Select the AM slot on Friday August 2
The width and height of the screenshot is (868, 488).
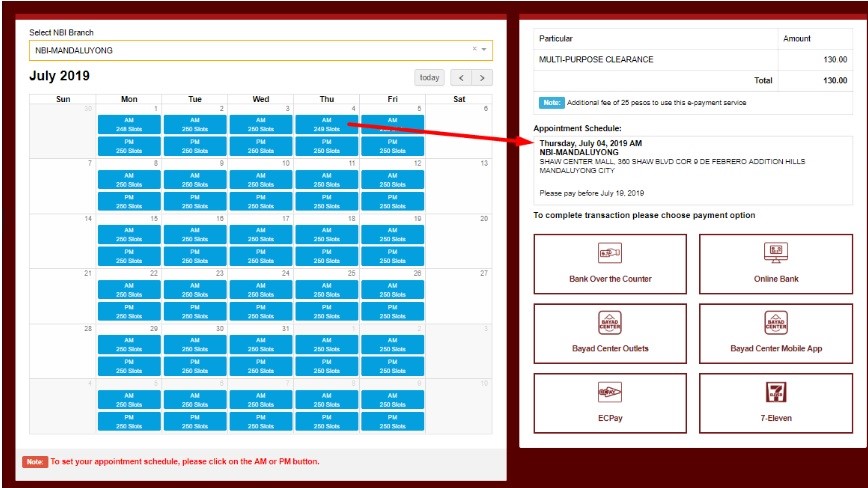[x=392, y=345]
